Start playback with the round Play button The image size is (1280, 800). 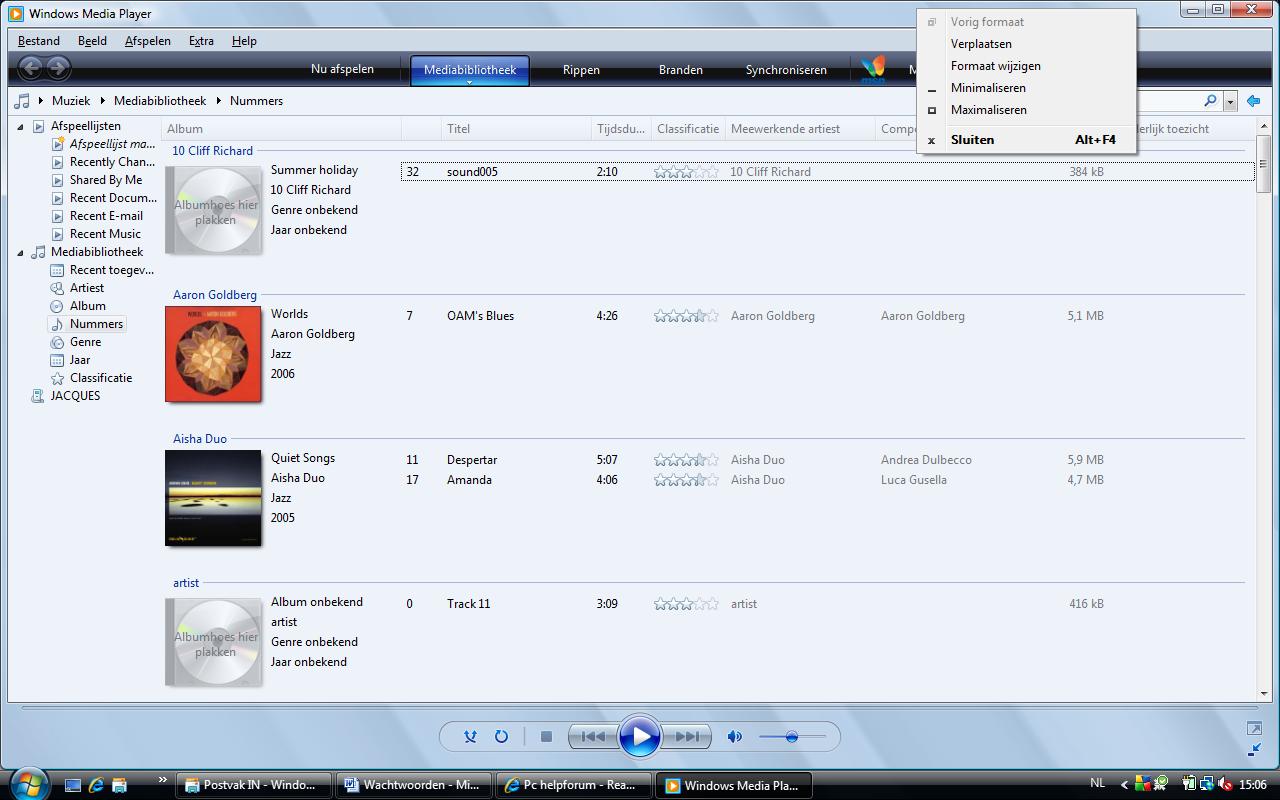(x=640, y=737)
